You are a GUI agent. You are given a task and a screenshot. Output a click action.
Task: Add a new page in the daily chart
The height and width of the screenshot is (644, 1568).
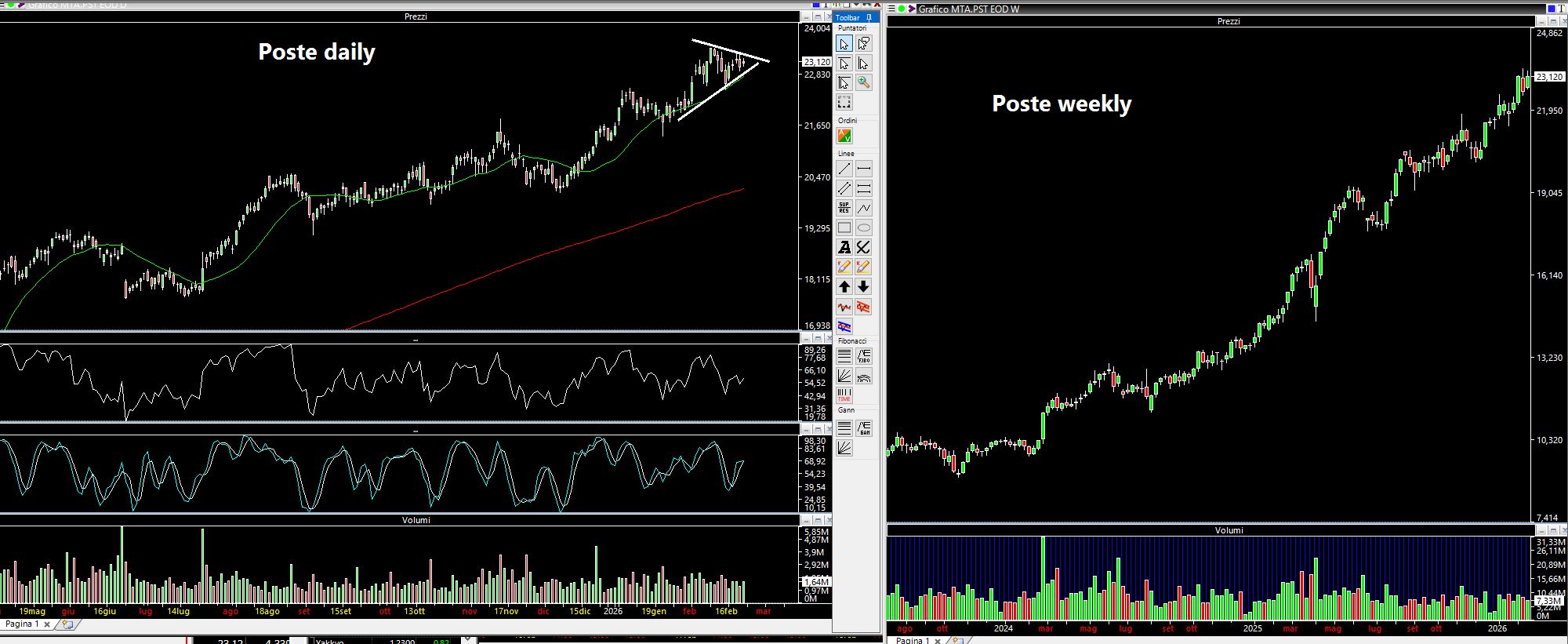point(67,625)
